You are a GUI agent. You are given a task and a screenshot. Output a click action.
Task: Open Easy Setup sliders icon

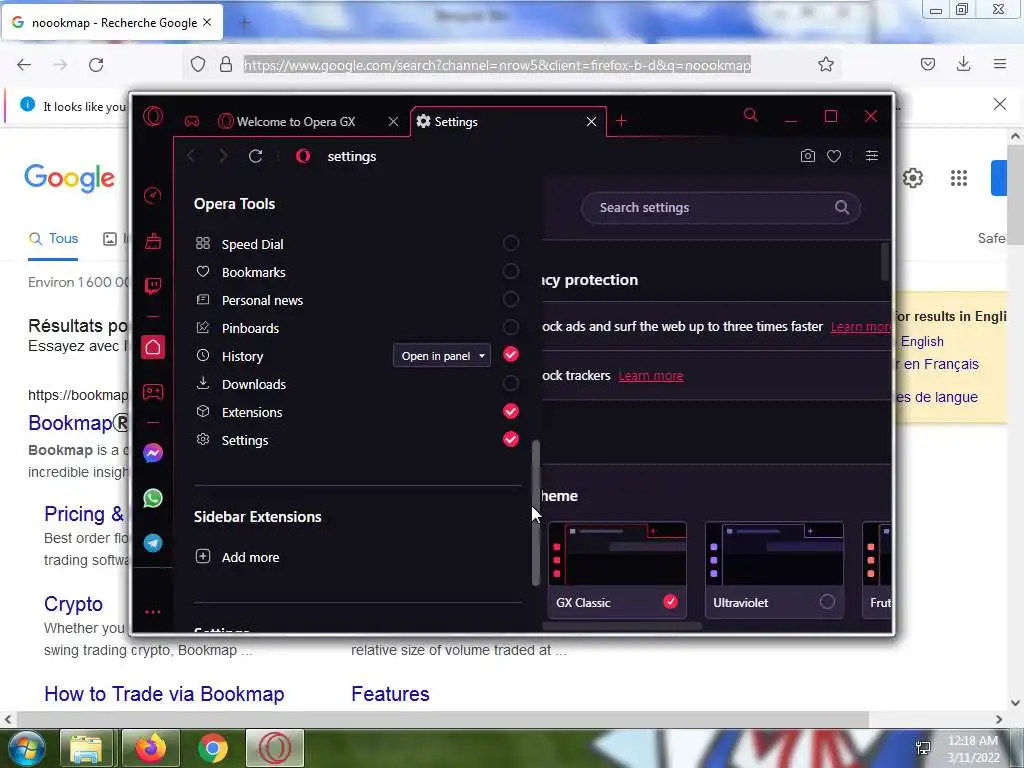[872, 156]
